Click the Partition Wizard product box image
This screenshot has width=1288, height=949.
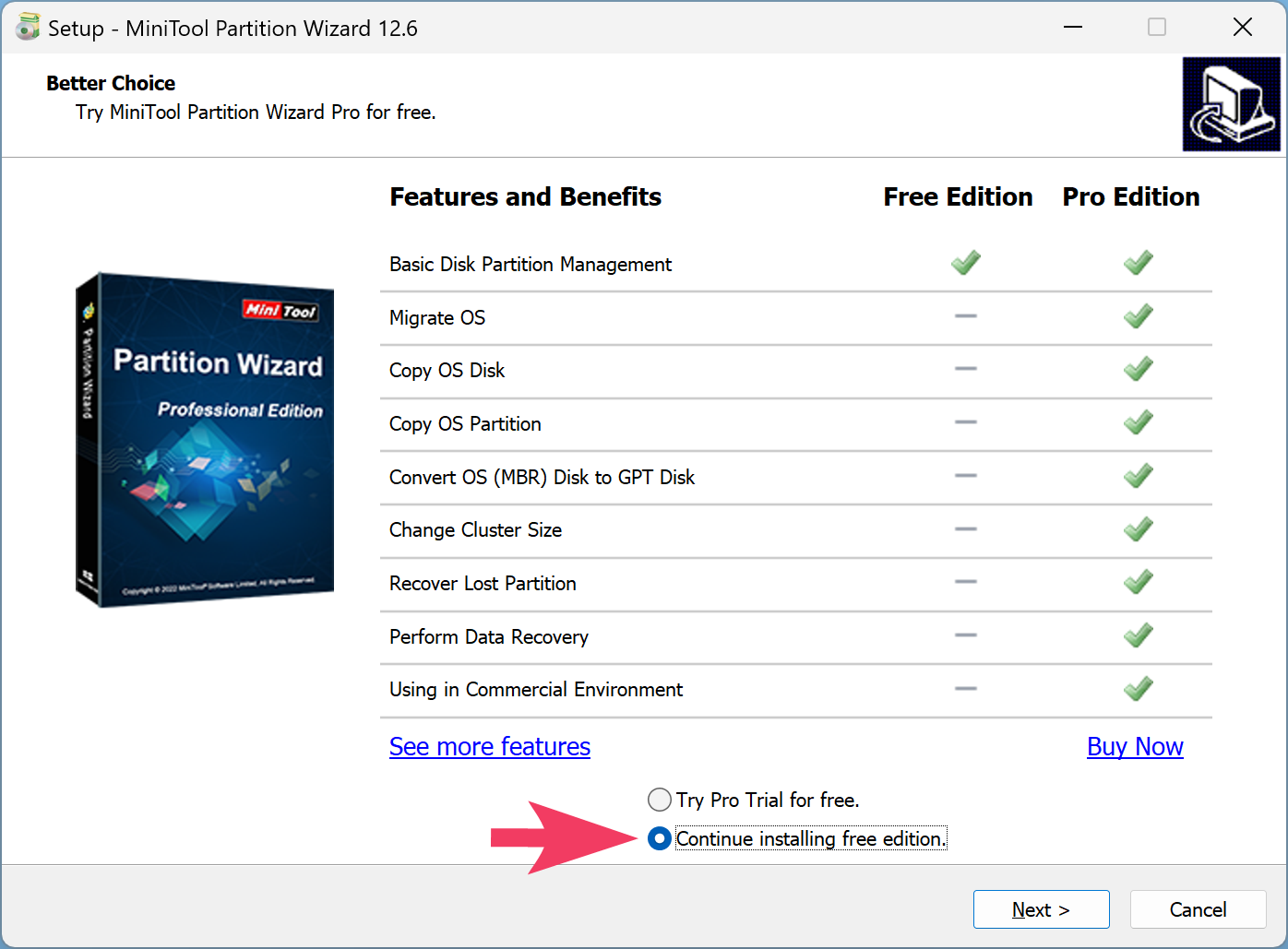[x=205, y=440]
